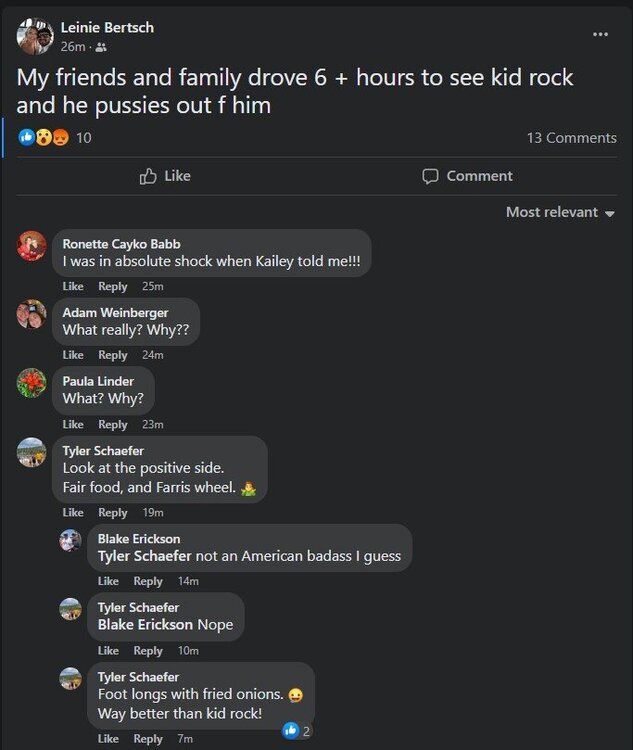Viewport: 633px width, 750px height.
Task: Click Paula Linder's flower avatar
Action: tap(32, 382)
